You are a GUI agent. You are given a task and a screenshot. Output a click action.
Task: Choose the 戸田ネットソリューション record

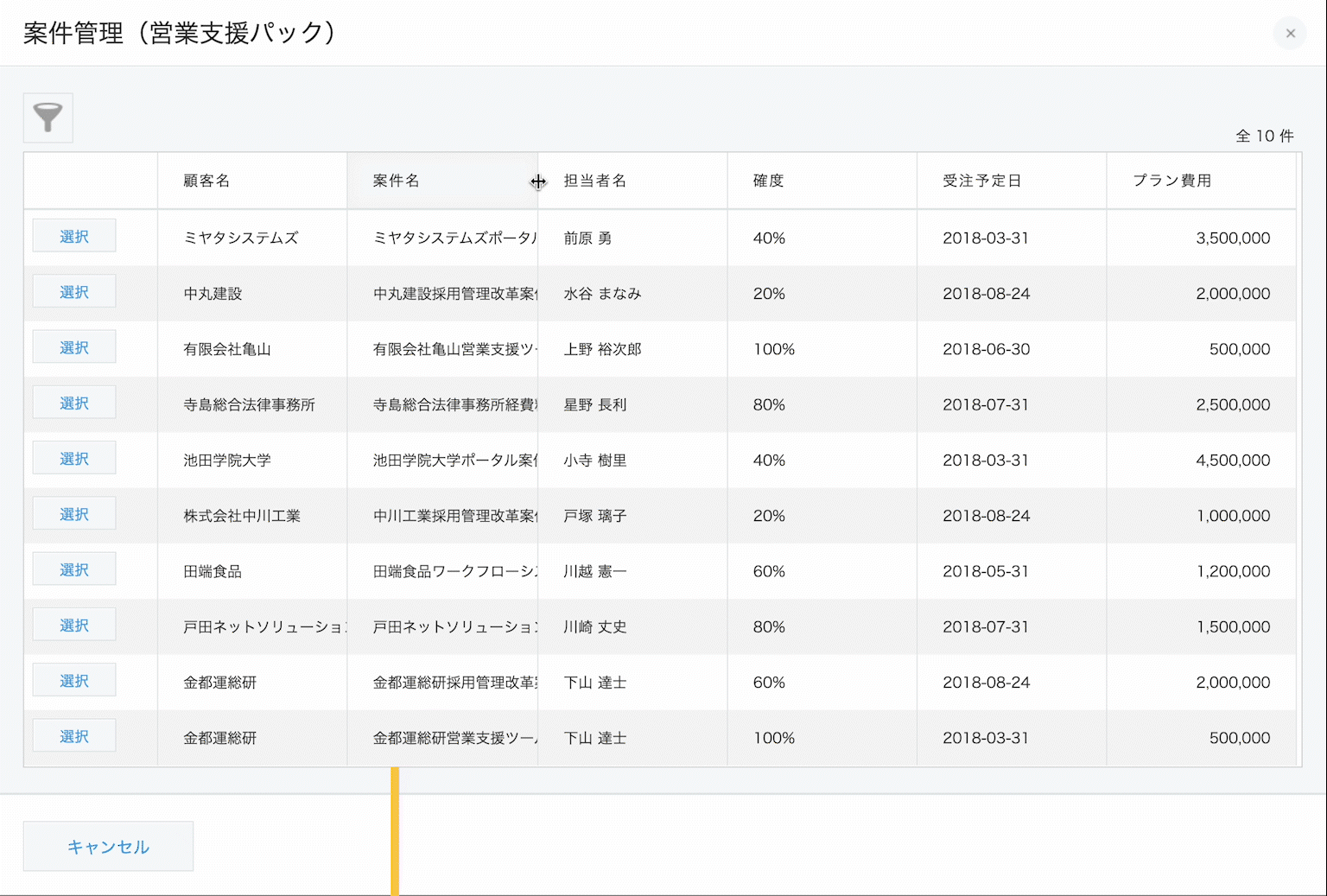[73, 624]
